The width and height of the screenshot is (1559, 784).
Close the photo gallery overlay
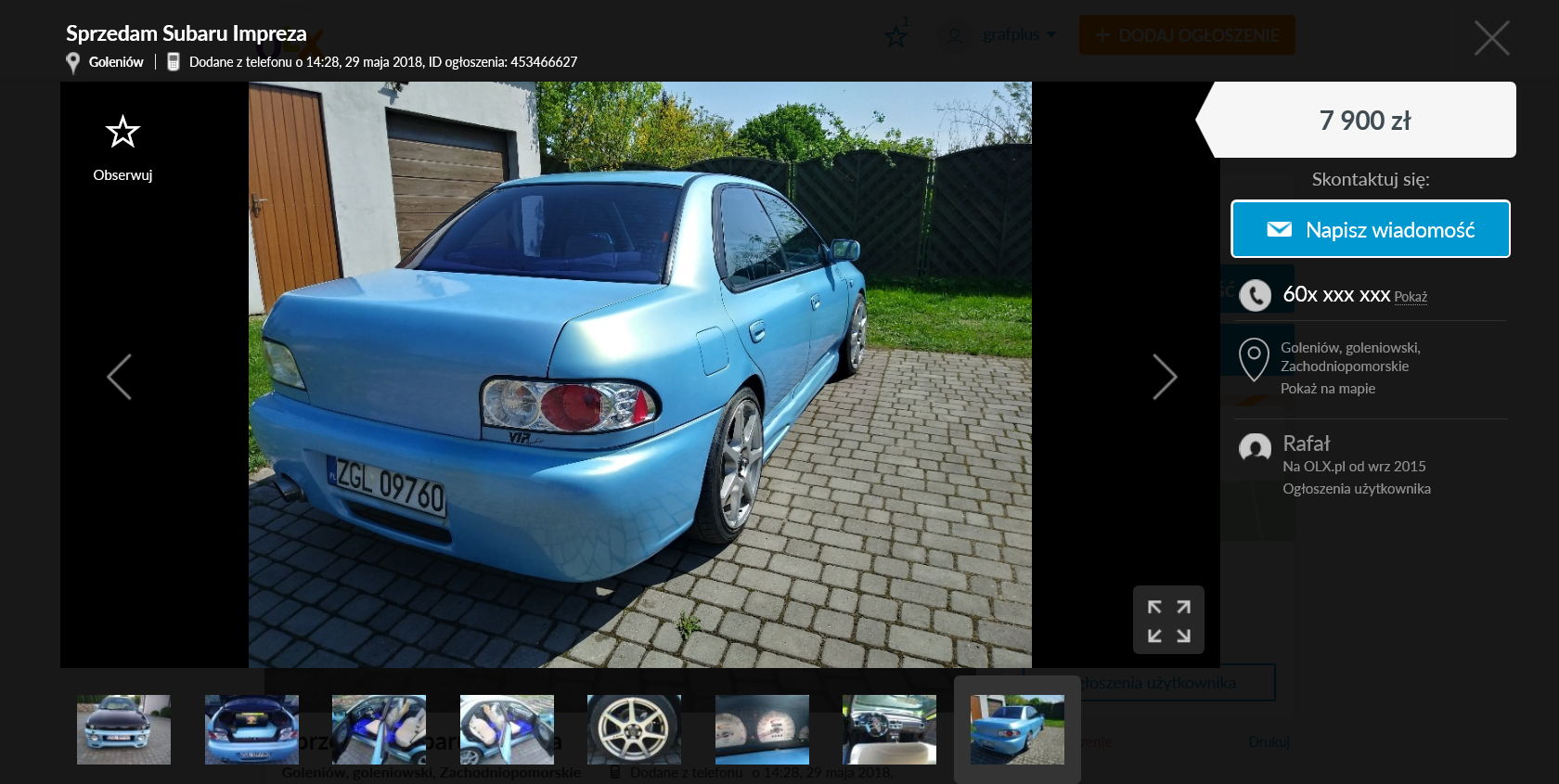pos(1491,38)
